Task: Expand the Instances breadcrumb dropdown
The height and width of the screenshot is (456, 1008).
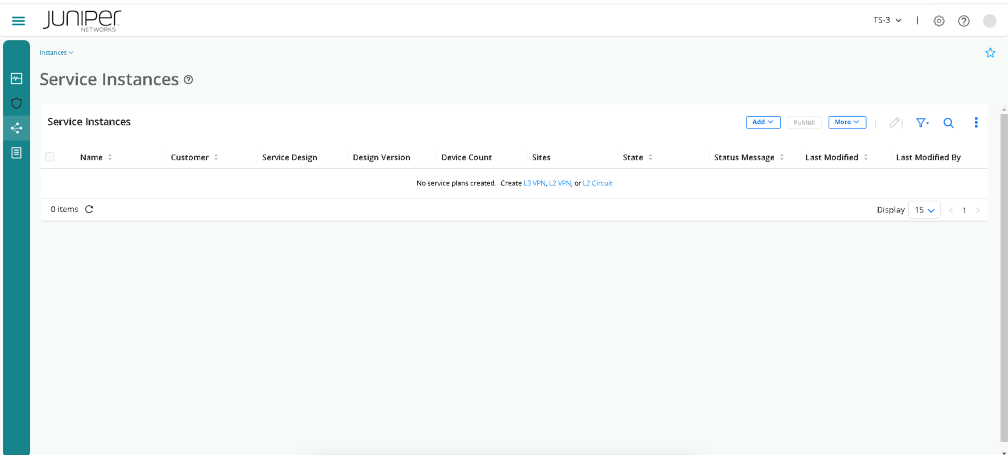Action: (57, 53)
